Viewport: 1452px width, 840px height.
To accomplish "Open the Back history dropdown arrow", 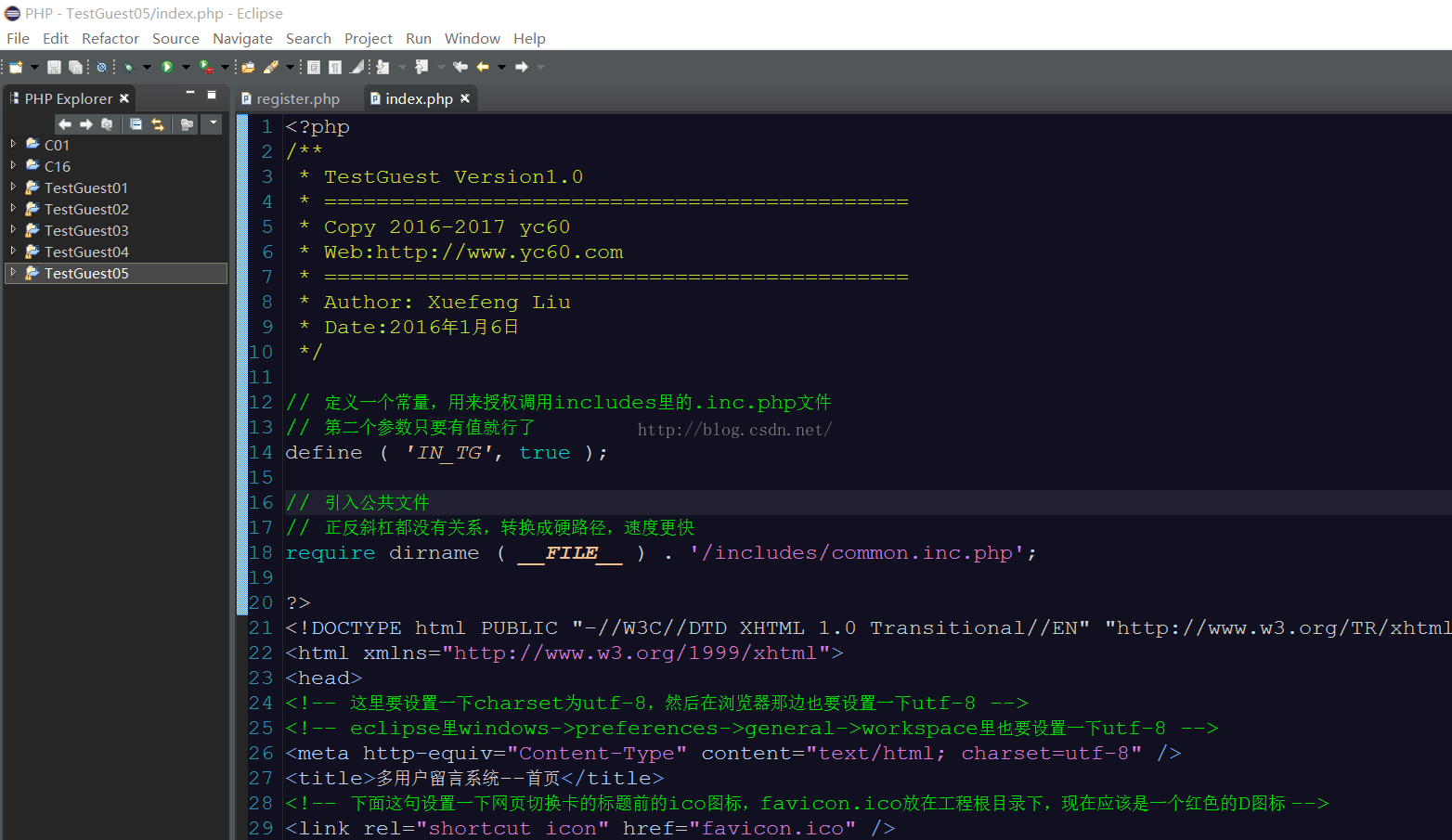I will [x=501, y=67].
